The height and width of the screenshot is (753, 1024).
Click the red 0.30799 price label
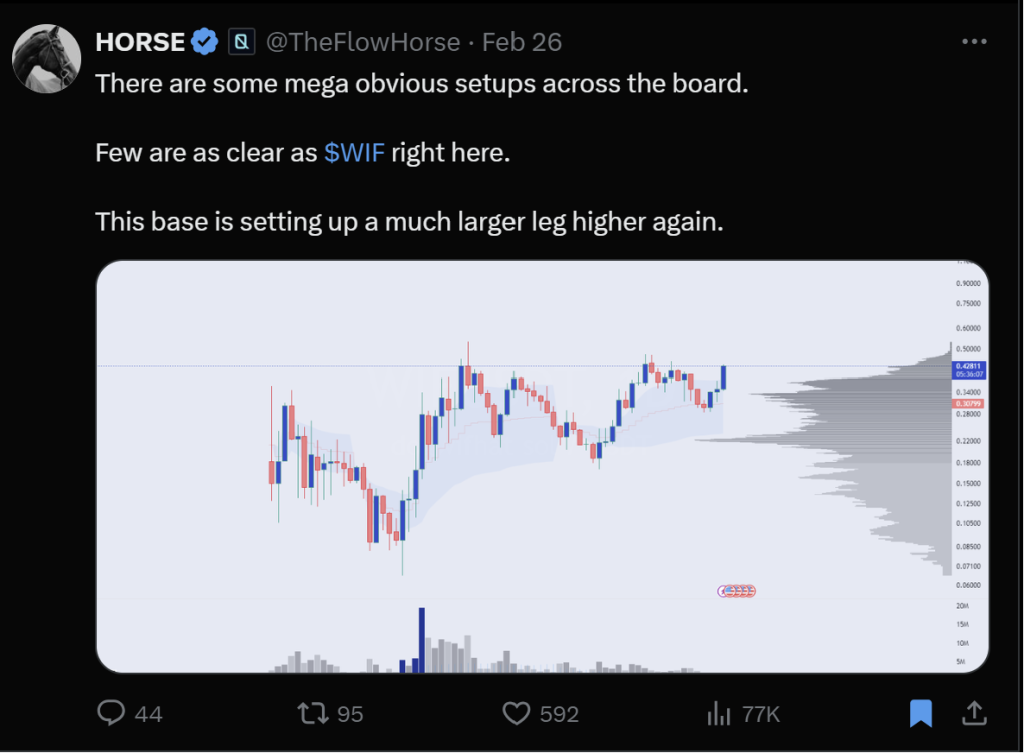pyautogui.click(x=968, y=402)
